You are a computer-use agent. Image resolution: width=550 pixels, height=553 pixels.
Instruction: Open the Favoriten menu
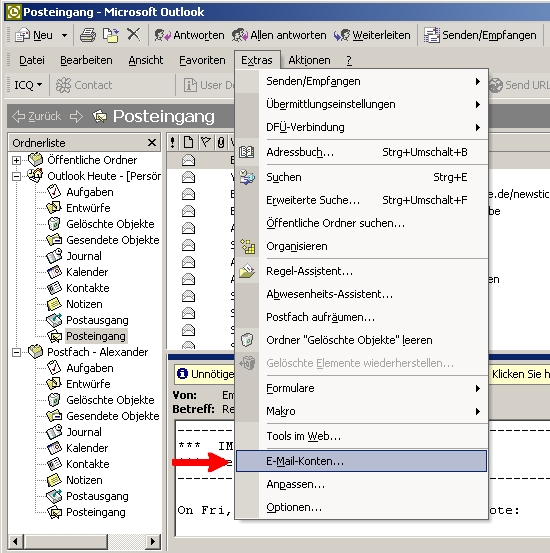(x=202, y=60)
